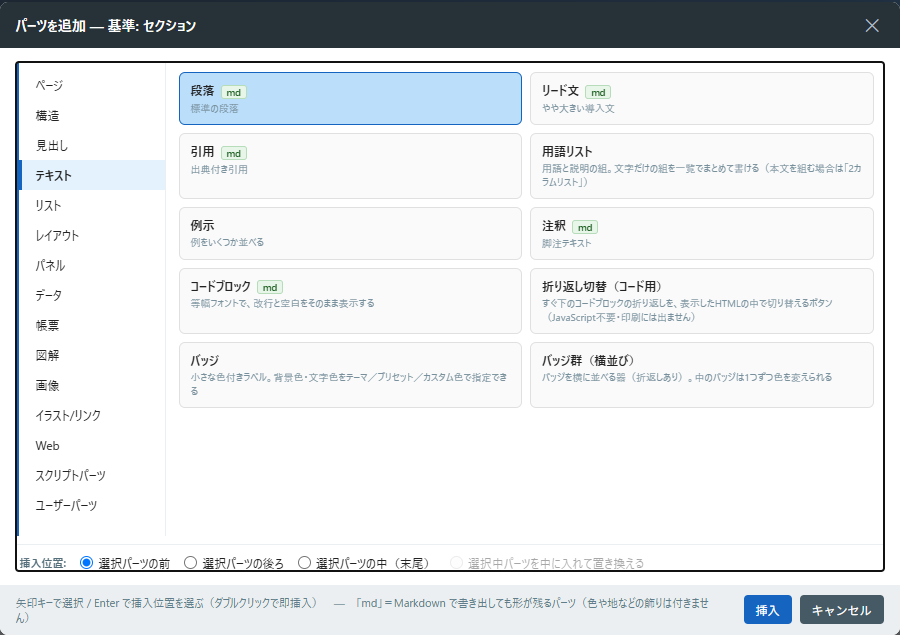This screenshot has height=635, width=900.
Task: Click the 脚注テキスト description
Action: pos(567,243)
